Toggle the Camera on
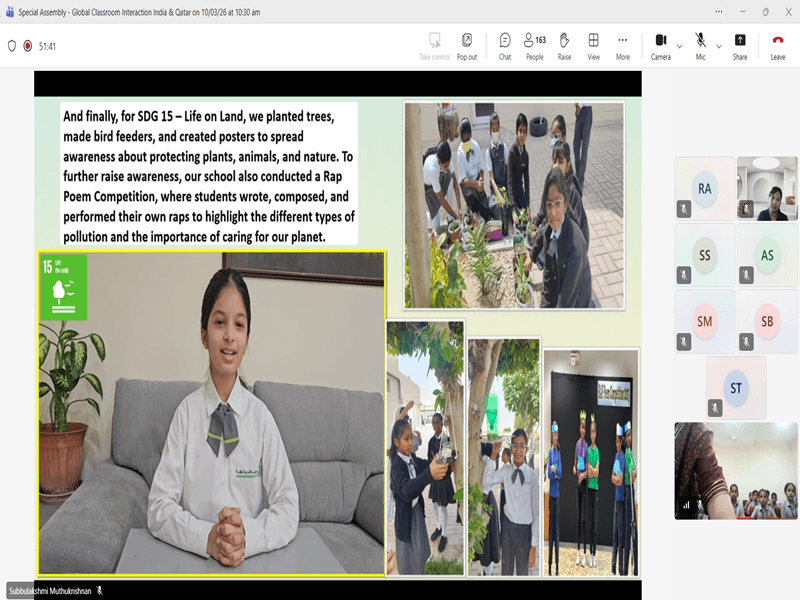Screen dimensions: 800x600 (x=660, y=45)
